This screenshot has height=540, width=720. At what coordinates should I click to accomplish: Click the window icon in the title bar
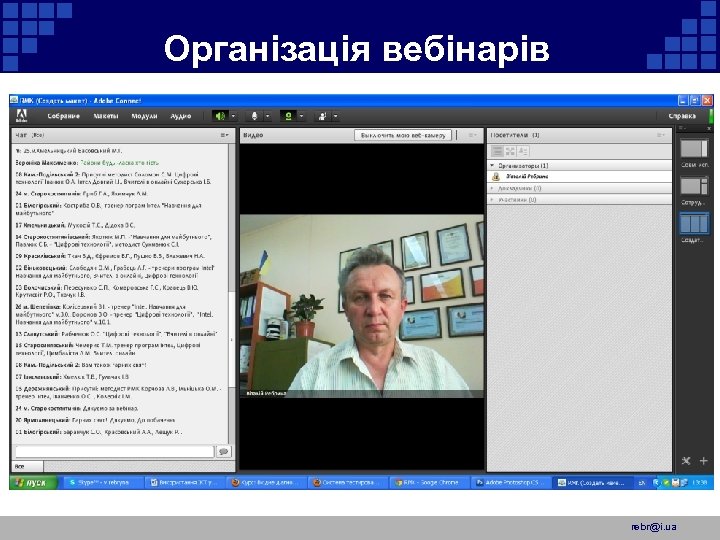coord(14,100)
